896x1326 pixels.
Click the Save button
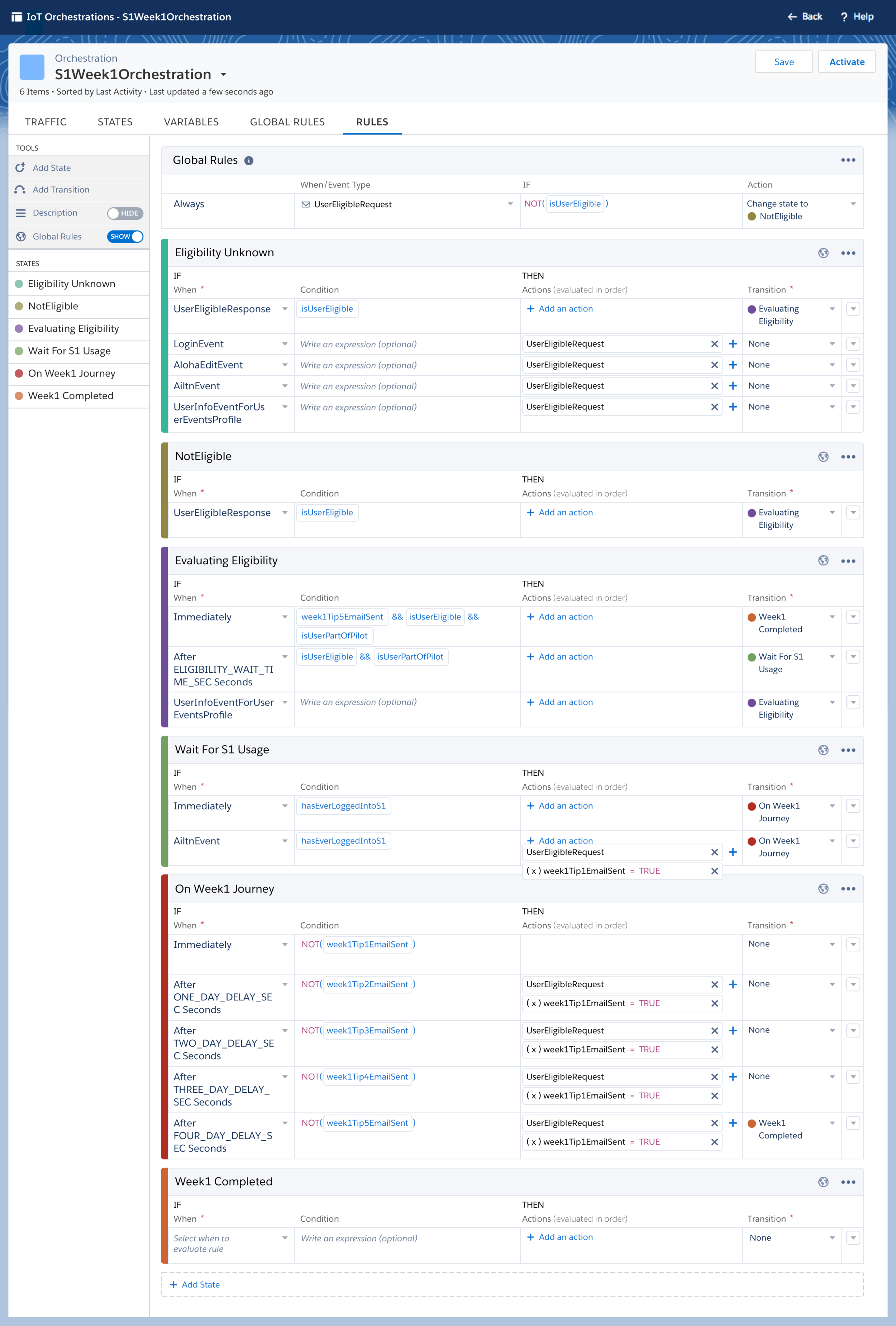tap(784, 62)
